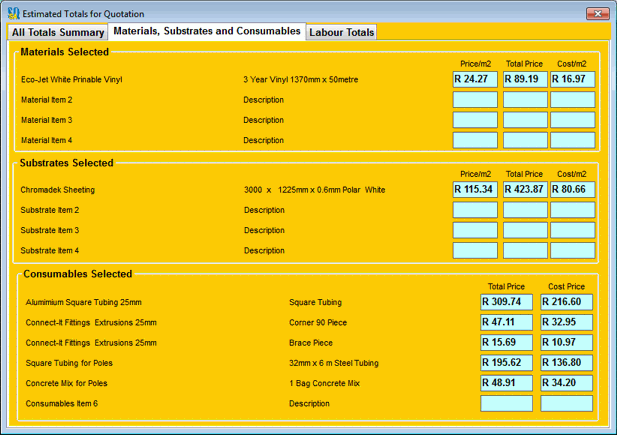Click Corner 90 Piece Total Price R 47.11

click(x=506, y=322)
